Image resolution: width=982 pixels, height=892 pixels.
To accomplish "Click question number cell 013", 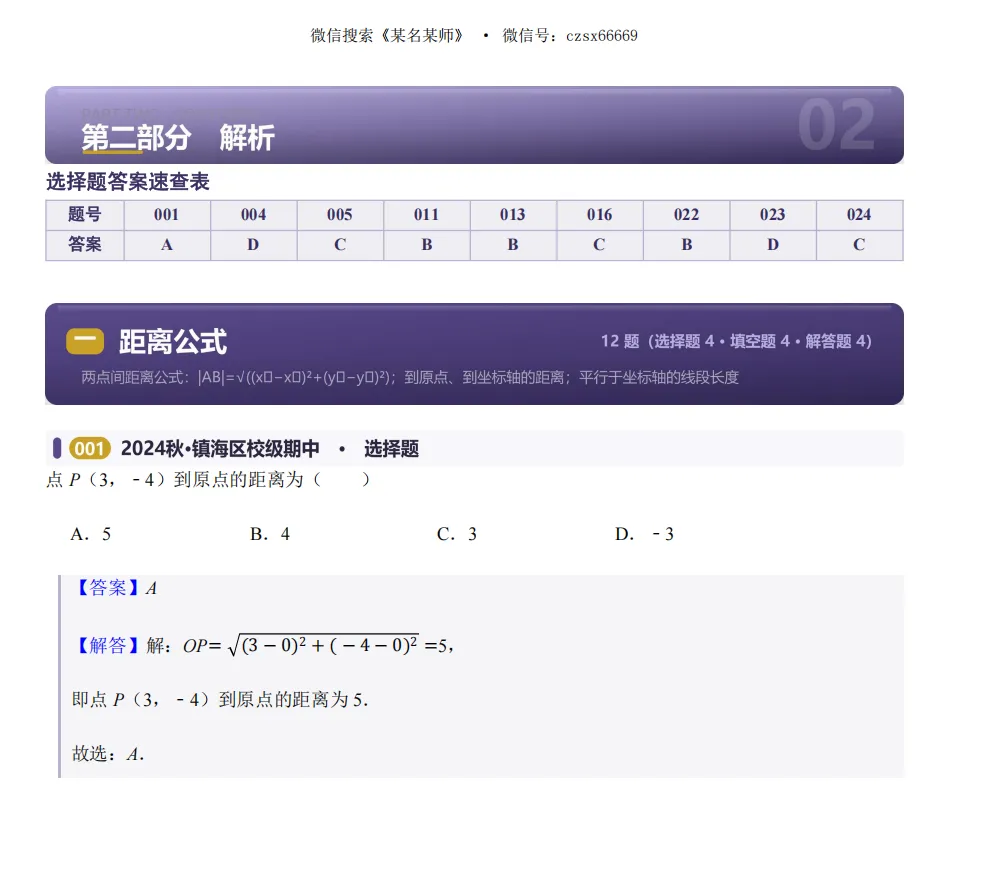I will (513, 215).
